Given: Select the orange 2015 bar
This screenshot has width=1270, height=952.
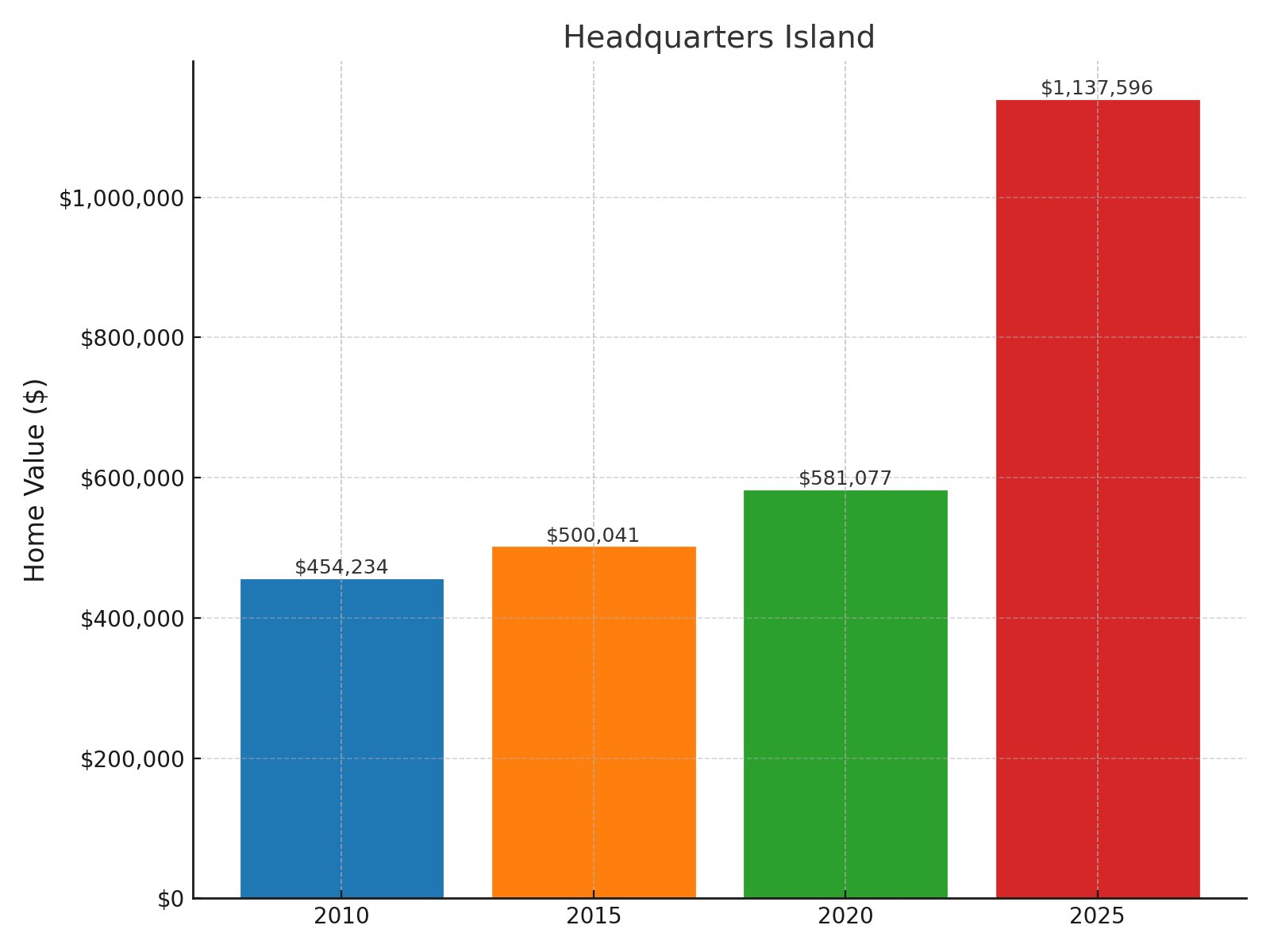Looking at the screenshot, I should (x=594, y=722).
